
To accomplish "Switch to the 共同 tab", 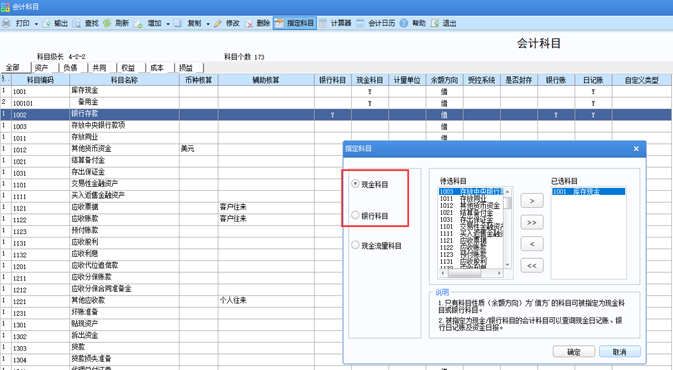I will 99,67.
